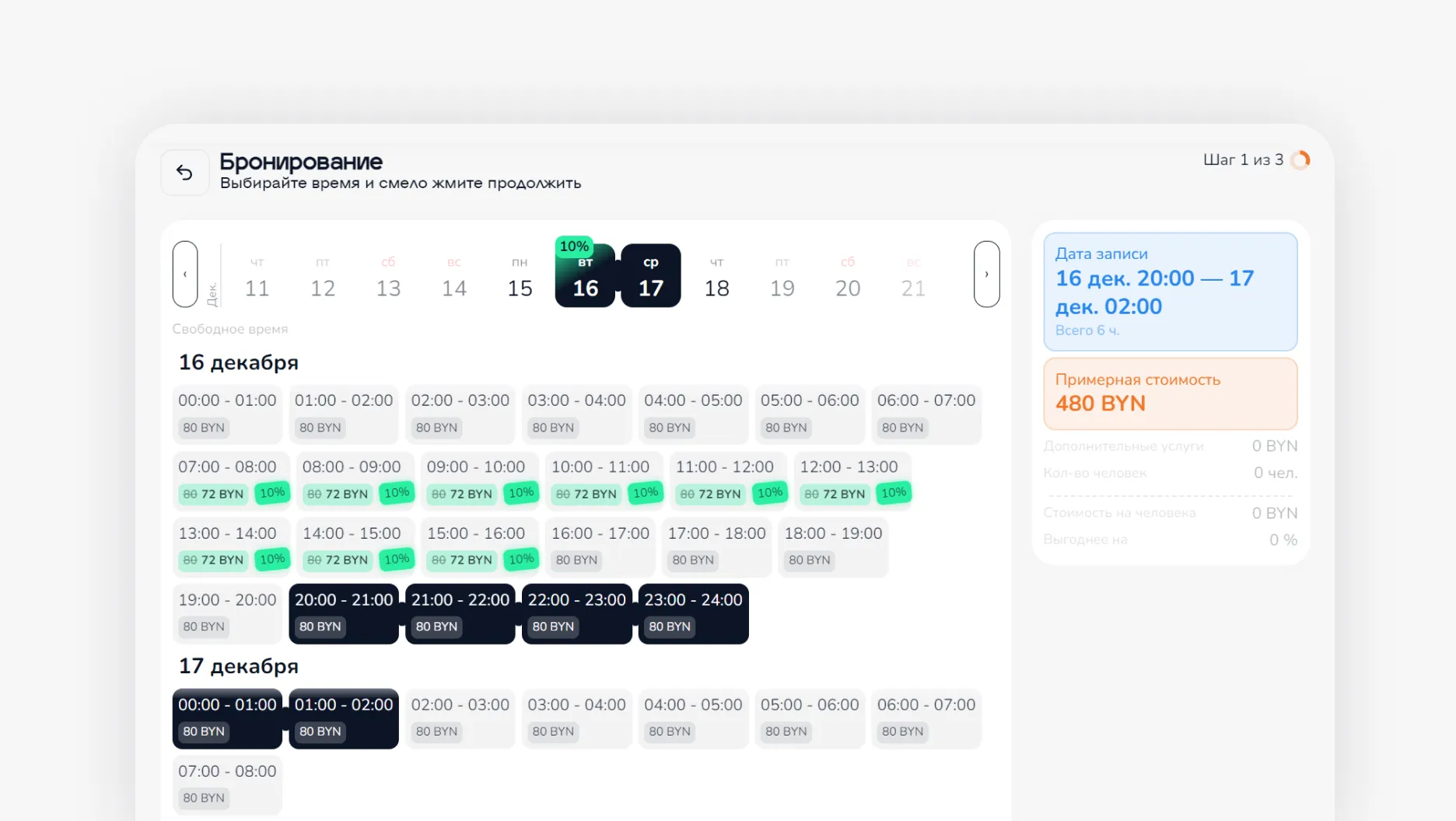Click the step progress circle icon
Image resolution: width=1456 pixels, height=821 pixels.
1300,160
